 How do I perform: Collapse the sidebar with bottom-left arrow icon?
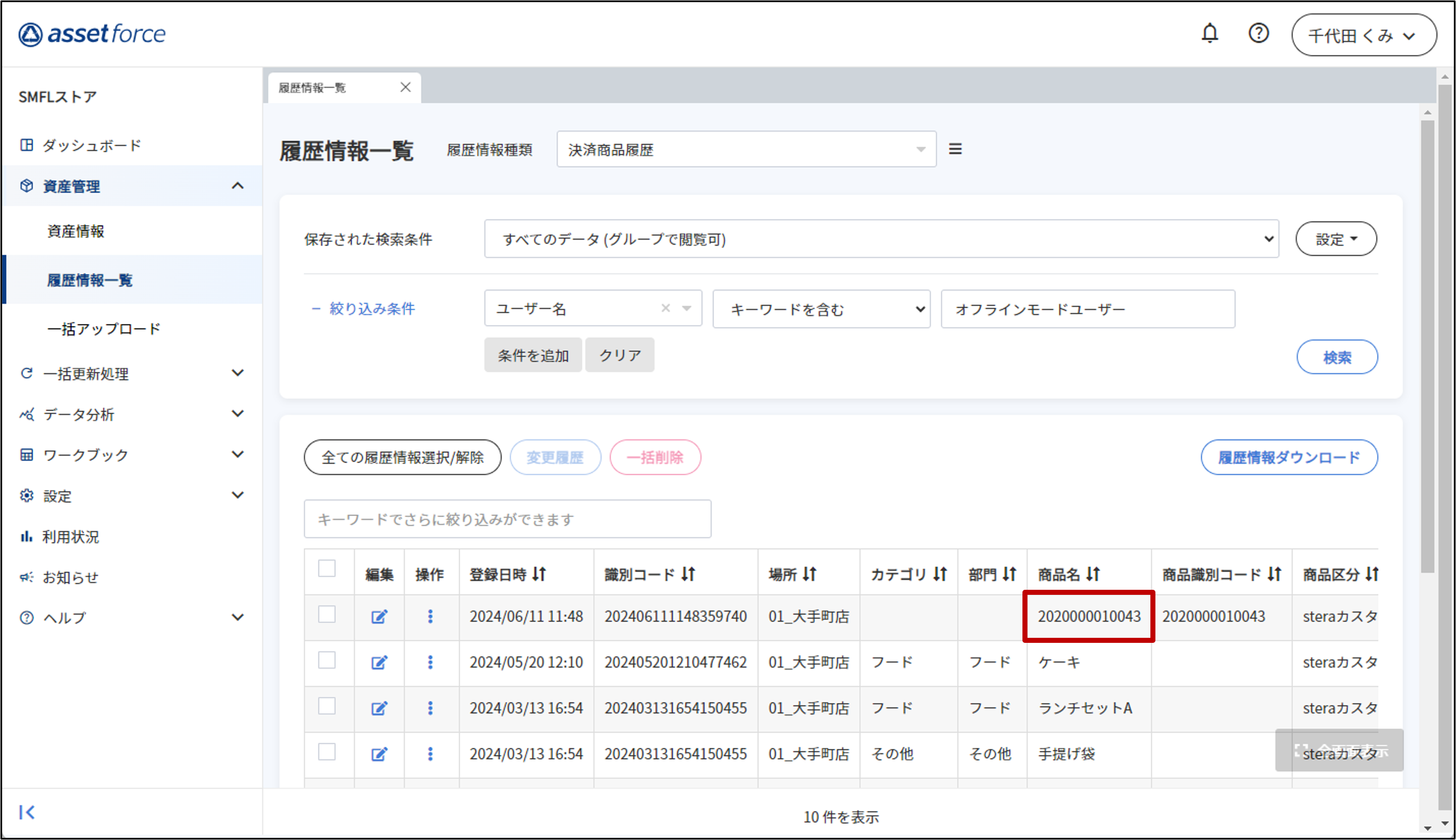click(27, 812)
